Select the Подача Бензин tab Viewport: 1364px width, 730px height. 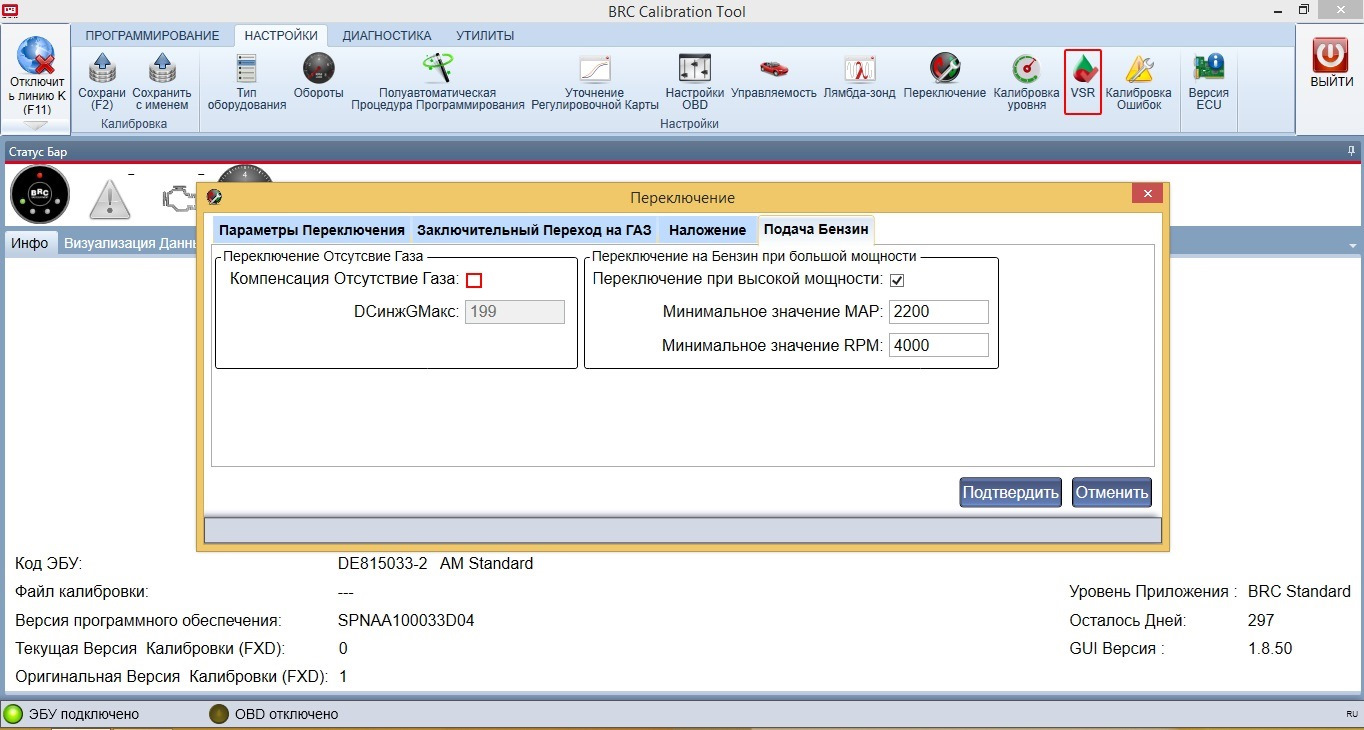(816, 230)
